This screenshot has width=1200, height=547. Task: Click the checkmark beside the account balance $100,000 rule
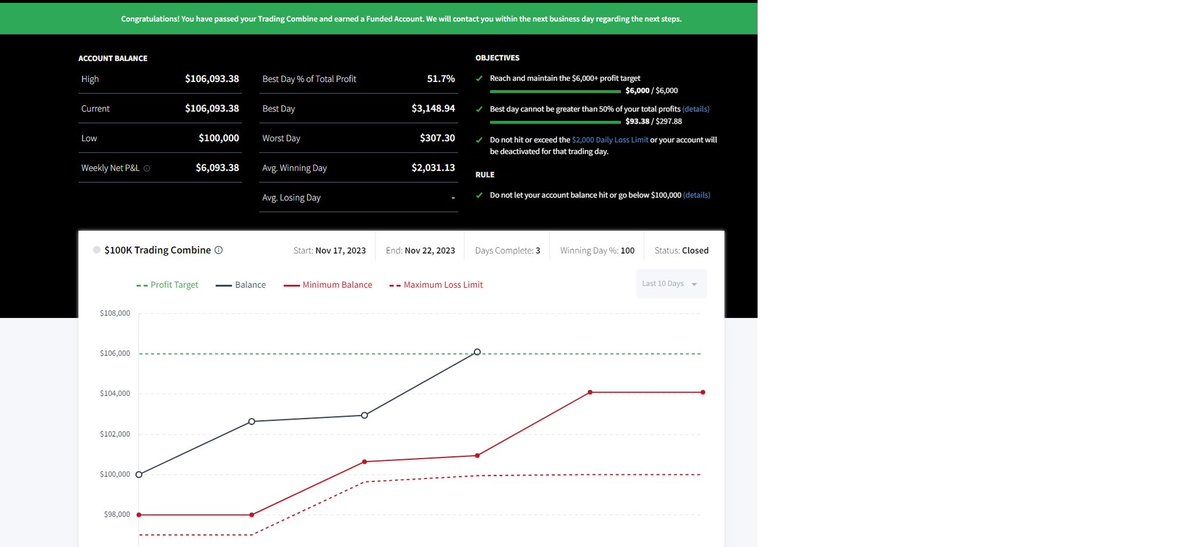tap(481, 195)
